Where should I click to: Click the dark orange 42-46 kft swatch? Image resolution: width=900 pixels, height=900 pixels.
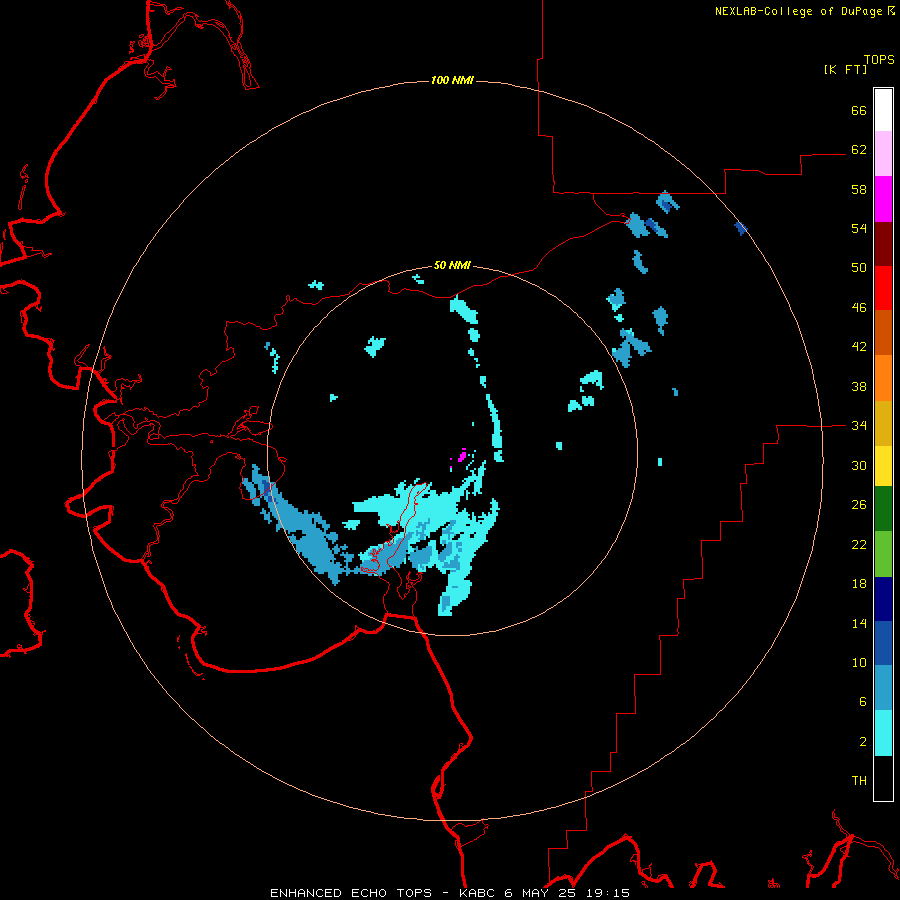[883, 332]
